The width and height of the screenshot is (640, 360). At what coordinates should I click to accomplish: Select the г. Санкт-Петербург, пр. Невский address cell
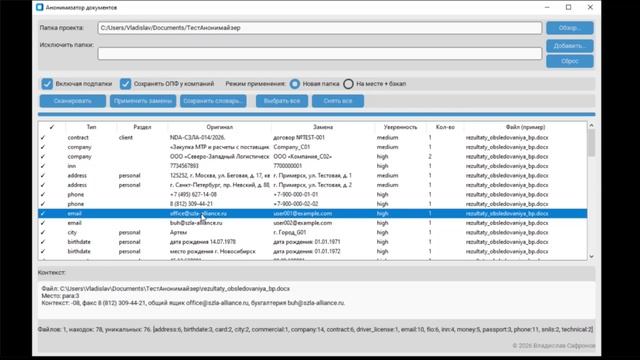coord(220,185)
